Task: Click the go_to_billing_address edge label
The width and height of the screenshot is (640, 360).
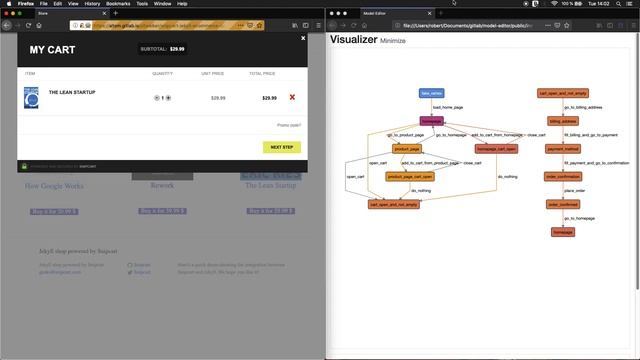Action: pos(583,107)
